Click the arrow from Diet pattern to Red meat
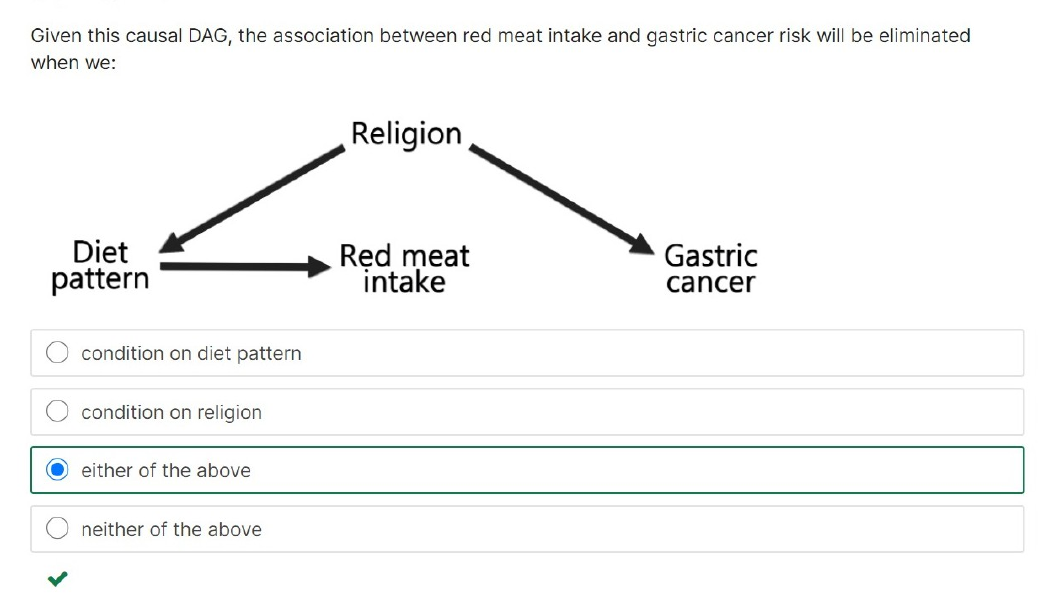Image resolution: width=1062 pixels, height=606 pixels. point(245,266)
